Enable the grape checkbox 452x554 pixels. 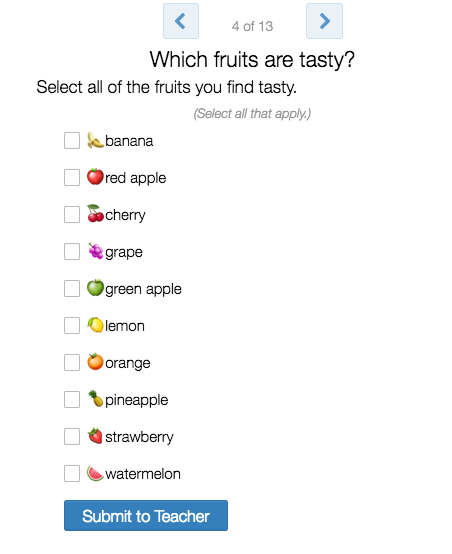tap(72, 252)
